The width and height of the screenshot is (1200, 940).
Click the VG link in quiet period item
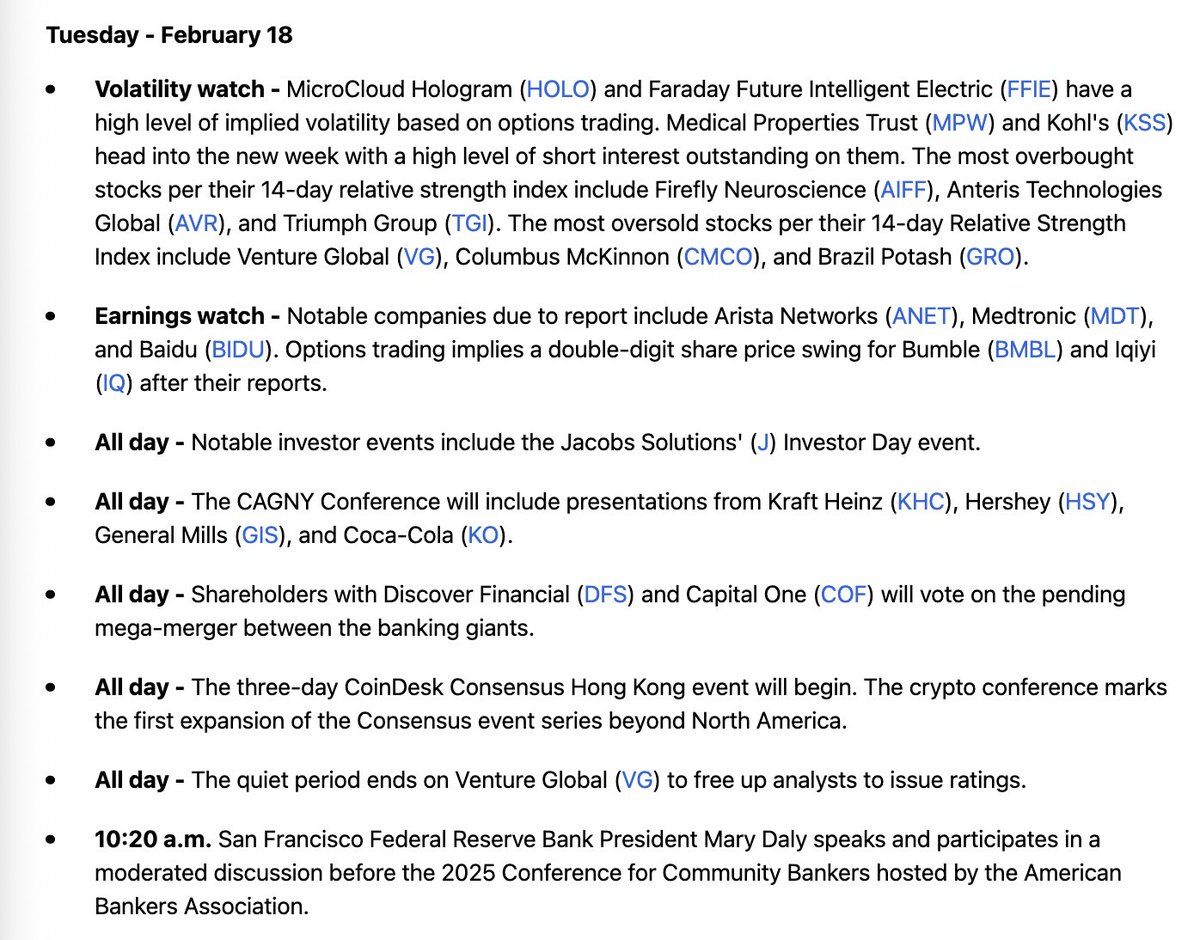point(637,780)
